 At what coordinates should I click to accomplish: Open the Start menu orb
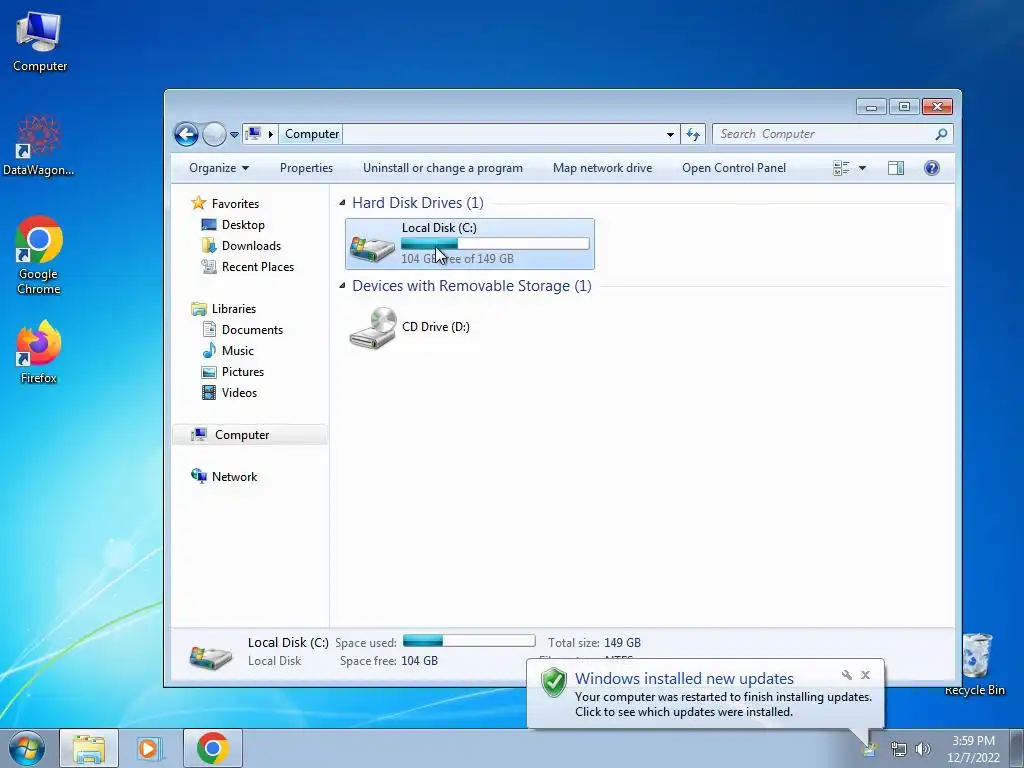[x=26, y=748]
